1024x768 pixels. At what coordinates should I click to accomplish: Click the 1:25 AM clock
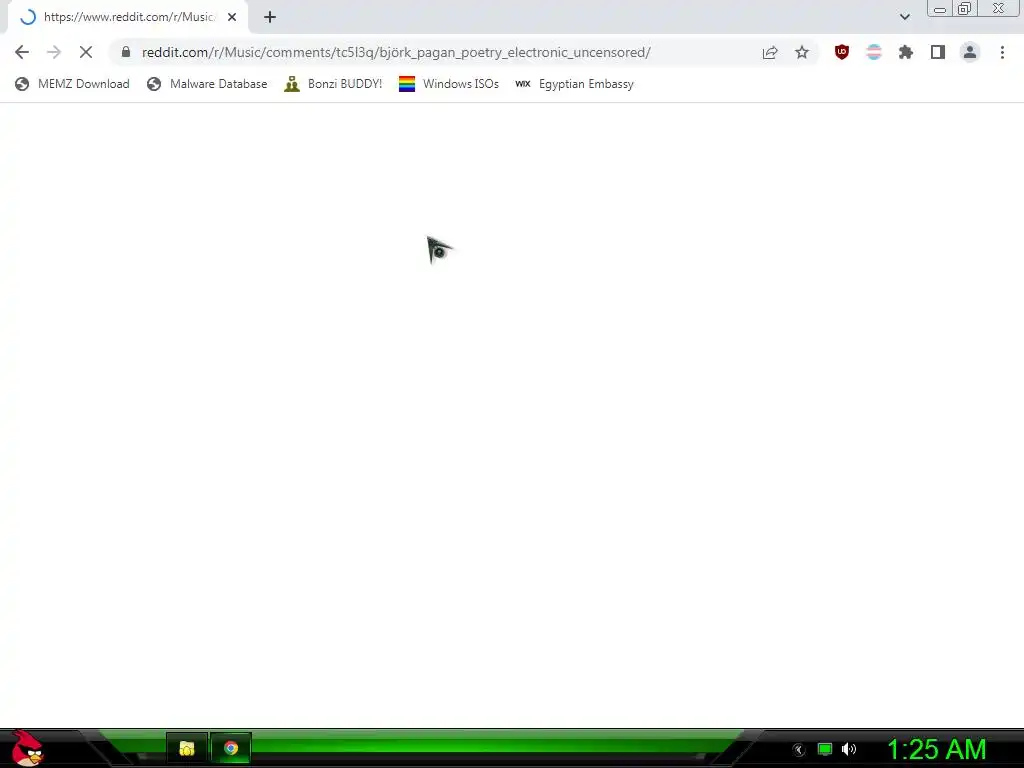coord(936,749)
